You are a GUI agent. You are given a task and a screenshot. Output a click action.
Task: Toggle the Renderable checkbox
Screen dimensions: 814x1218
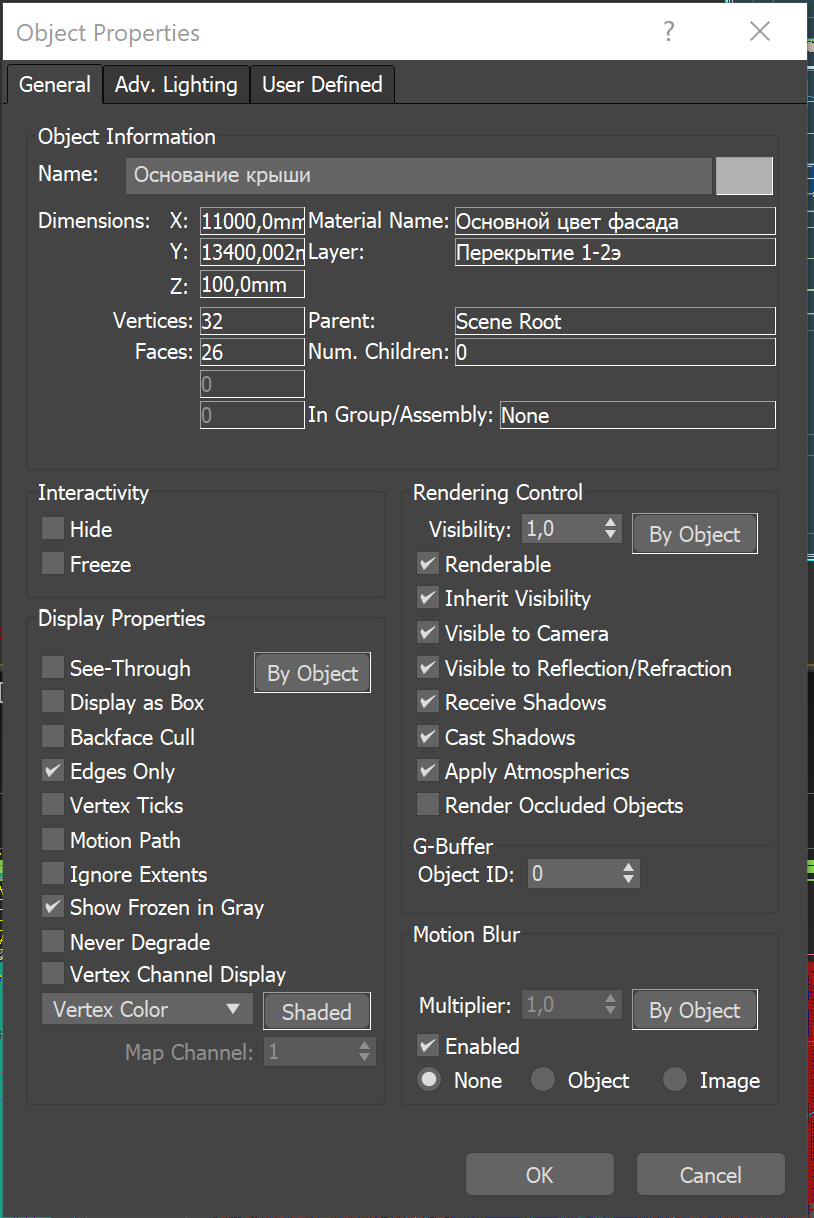pos(428,564)
